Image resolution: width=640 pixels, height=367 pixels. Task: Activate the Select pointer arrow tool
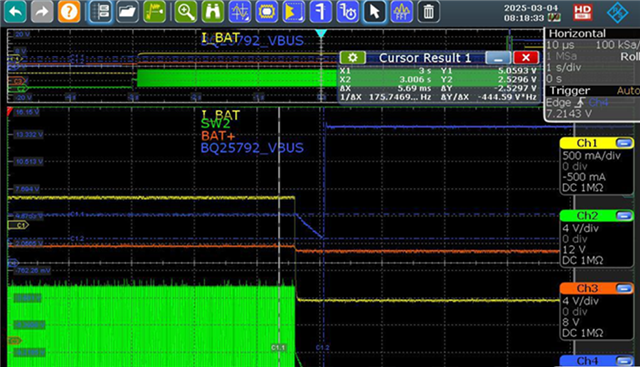[x=374, y=11]
